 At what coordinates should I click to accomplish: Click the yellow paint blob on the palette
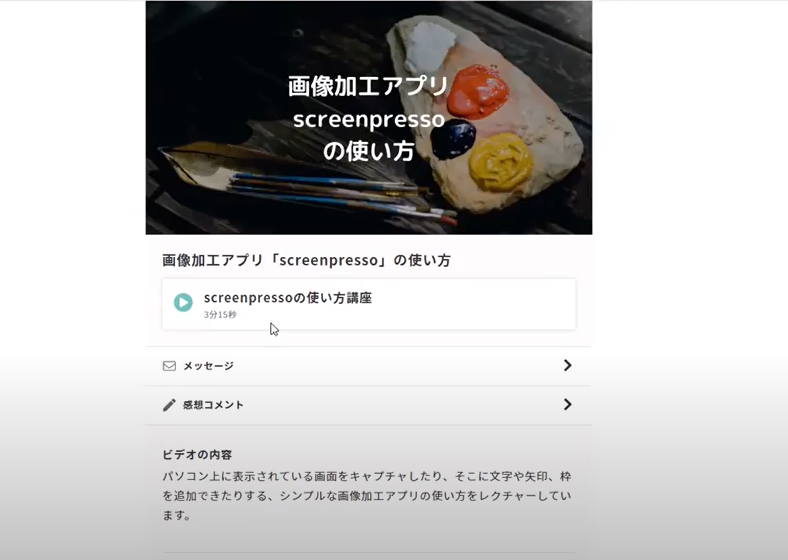coord(501,162)
